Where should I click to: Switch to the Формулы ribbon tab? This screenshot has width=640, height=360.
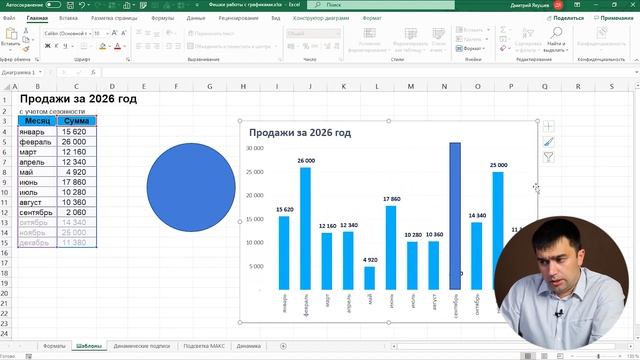[162, 18]
